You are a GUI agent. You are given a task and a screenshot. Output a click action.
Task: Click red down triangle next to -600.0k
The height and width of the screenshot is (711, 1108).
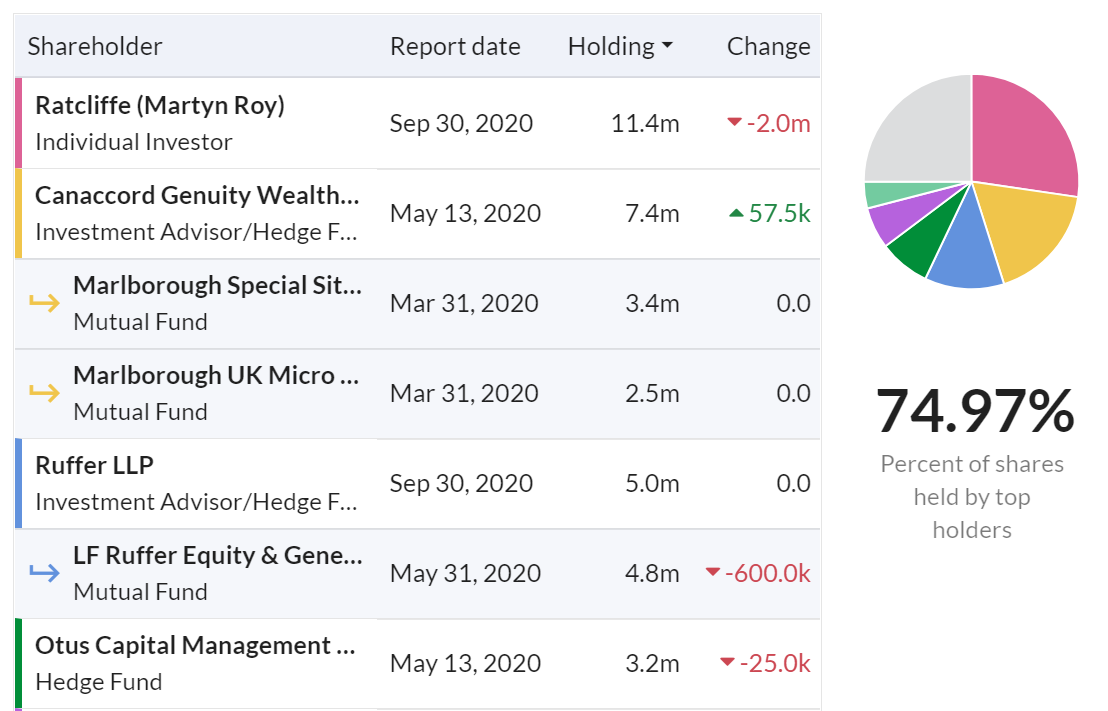pyautogui.click(x=713, y=572)
